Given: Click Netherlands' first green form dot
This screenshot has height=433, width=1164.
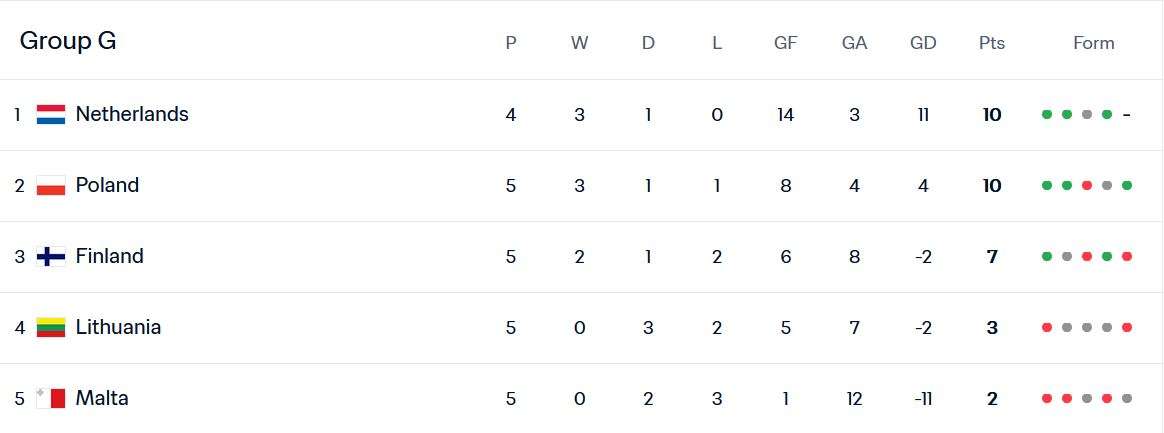Looking at the screenshot, I should point(1047,115).
